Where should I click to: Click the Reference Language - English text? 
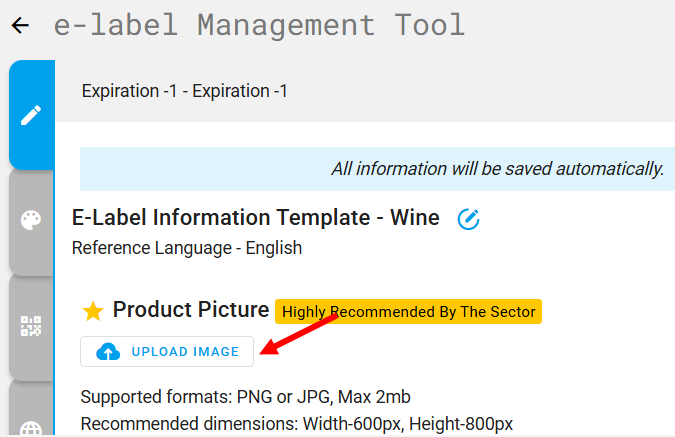tap(187, 248)
